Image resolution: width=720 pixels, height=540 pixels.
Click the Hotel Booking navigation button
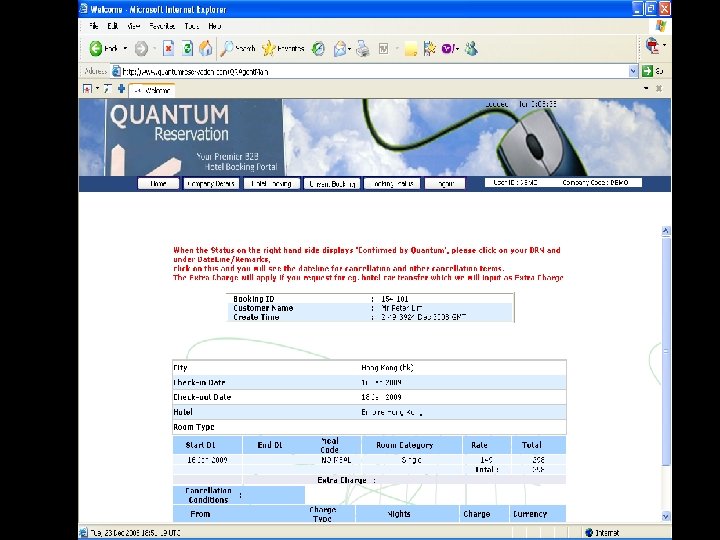coord(271,184)
